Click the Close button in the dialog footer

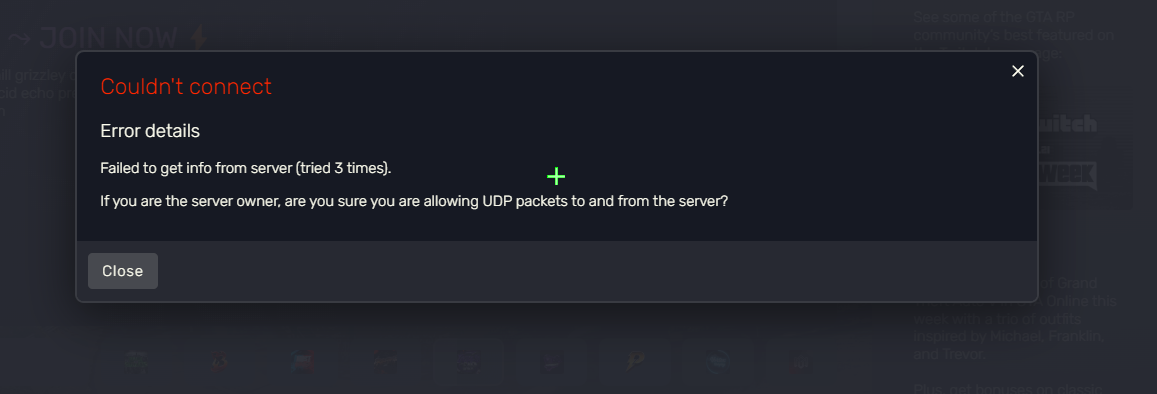[x=122, y=271]
